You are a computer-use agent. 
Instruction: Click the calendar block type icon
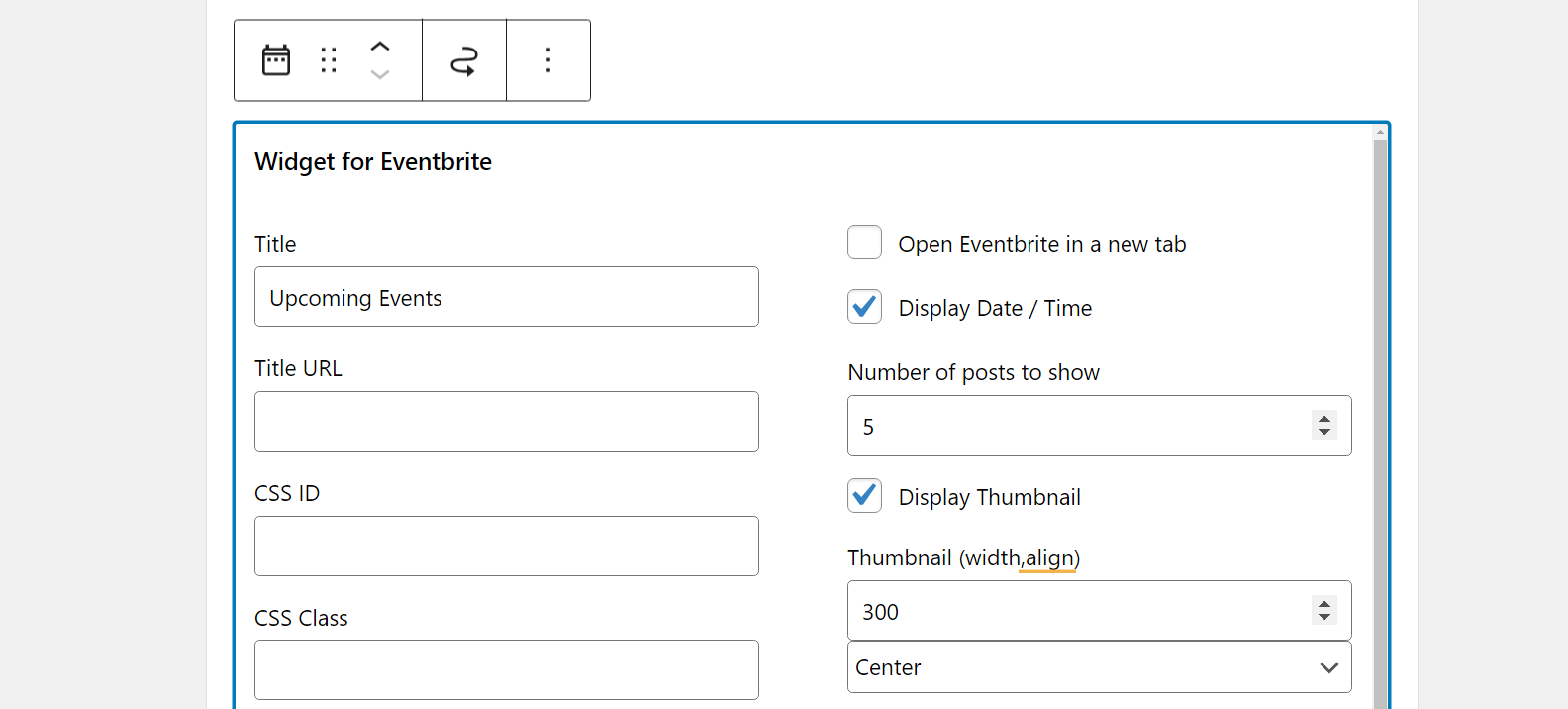276,60
